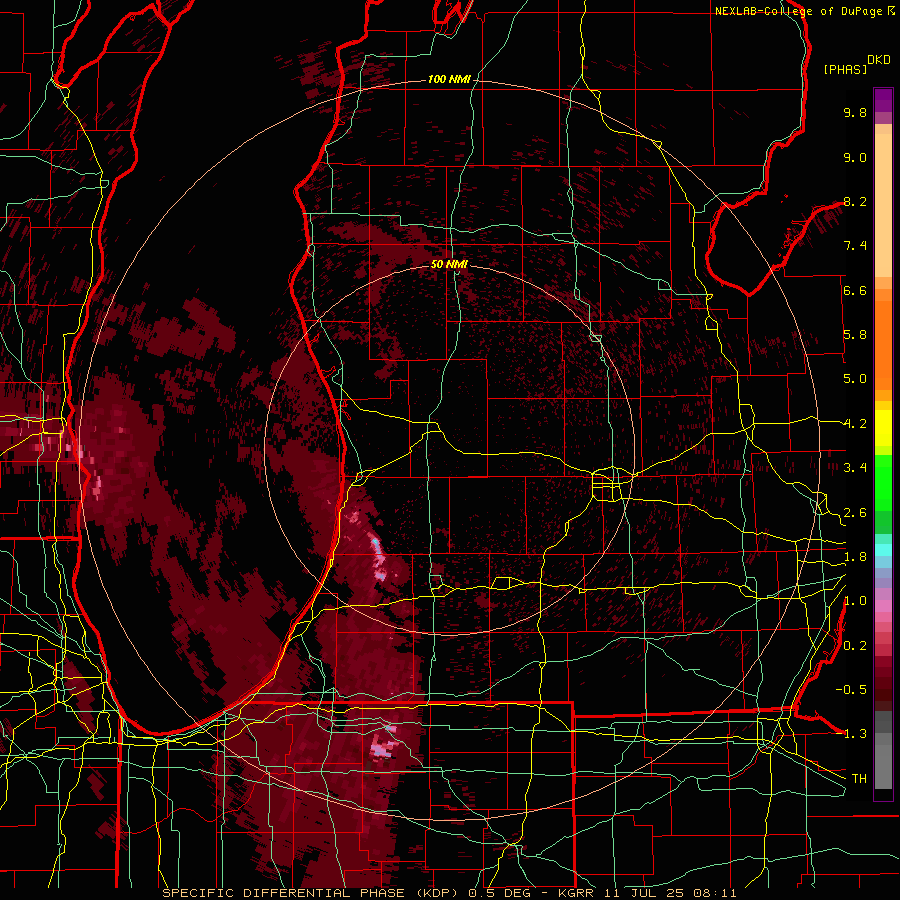Click the 9.8 value on color scale
This screenshot has height=900, width=900.
coord(855,112)
